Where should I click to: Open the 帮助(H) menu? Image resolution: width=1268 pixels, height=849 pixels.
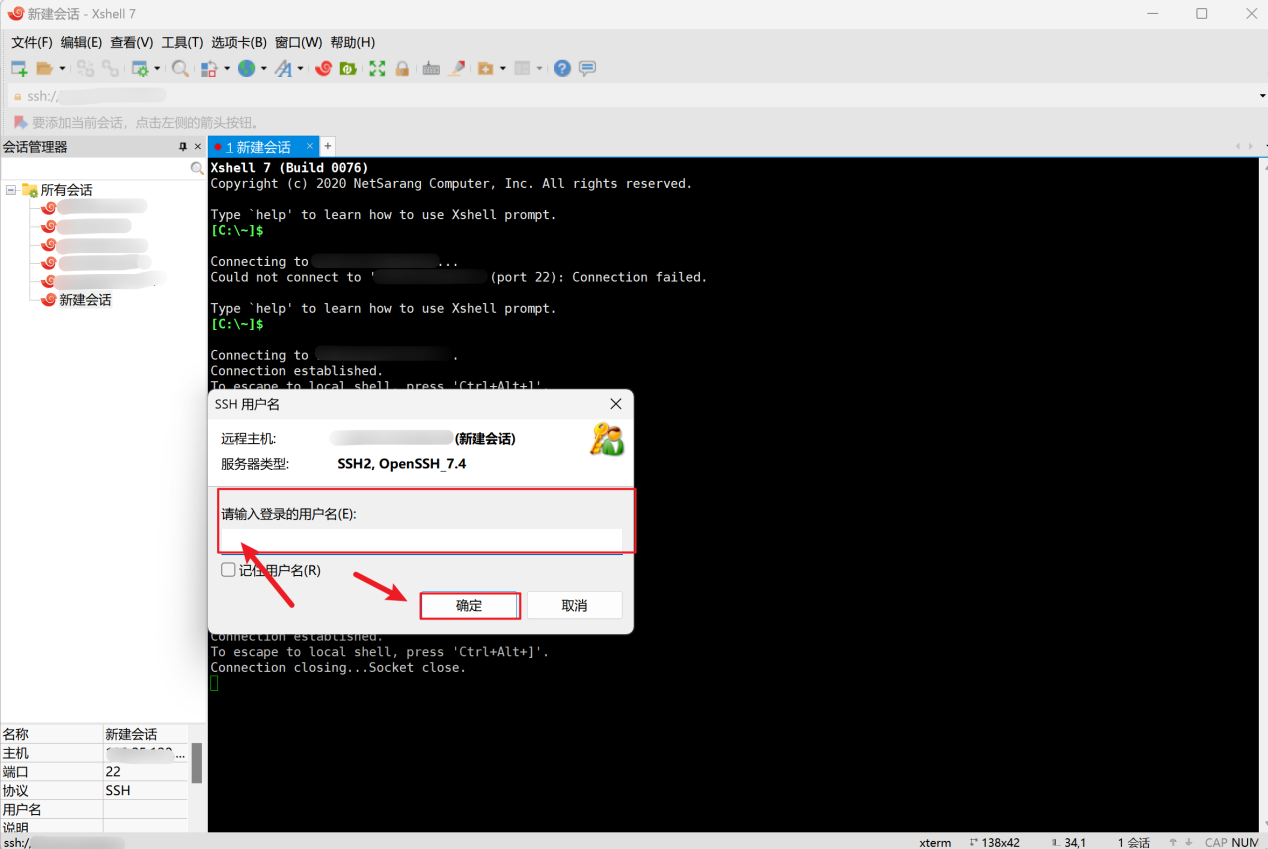(352, 42)
